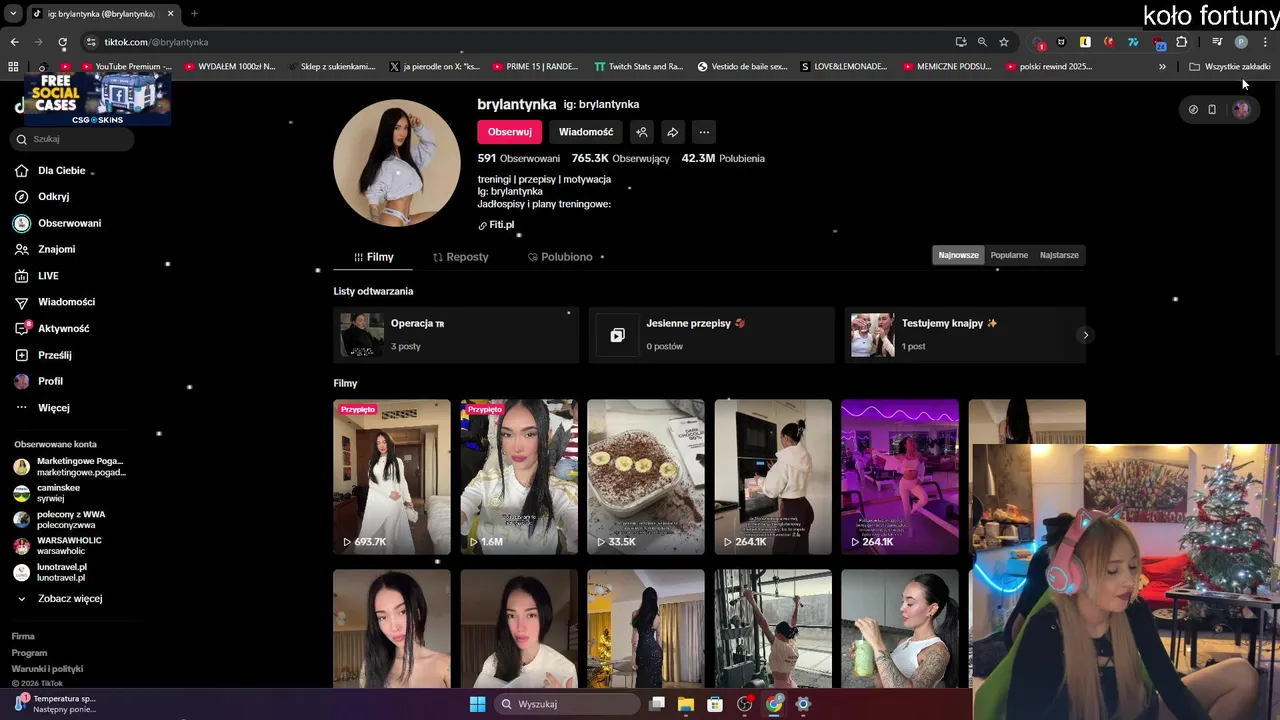Bookmark this page with the star
Screen dimensions: 1280x720
(1004, 42)
